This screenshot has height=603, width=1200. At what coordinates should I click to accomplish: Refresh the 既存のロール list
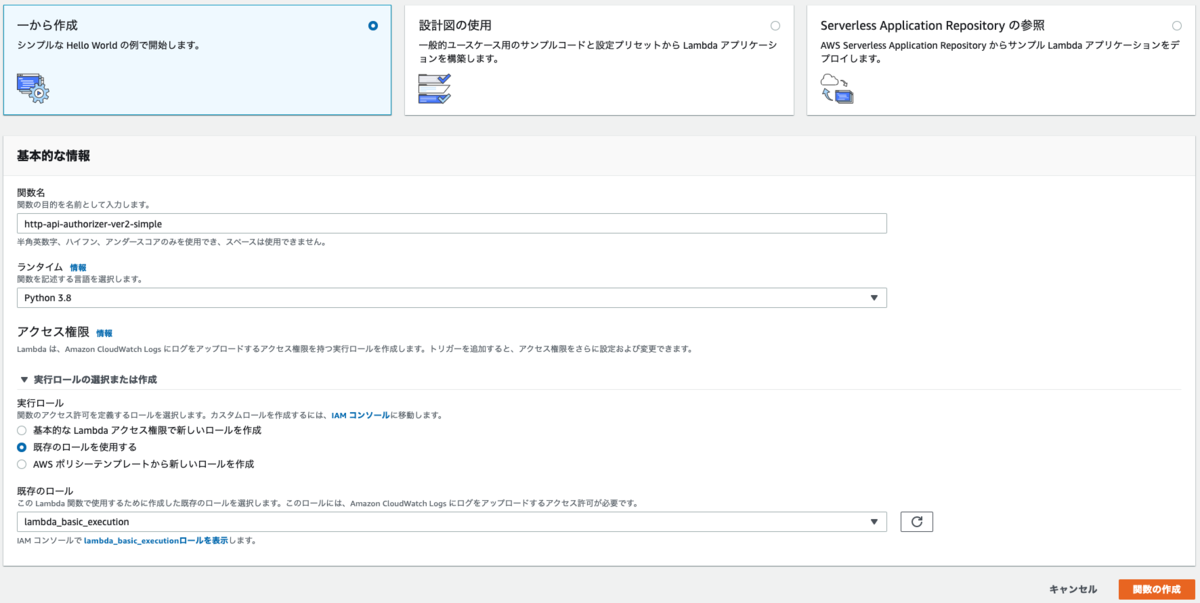[916, 521]
